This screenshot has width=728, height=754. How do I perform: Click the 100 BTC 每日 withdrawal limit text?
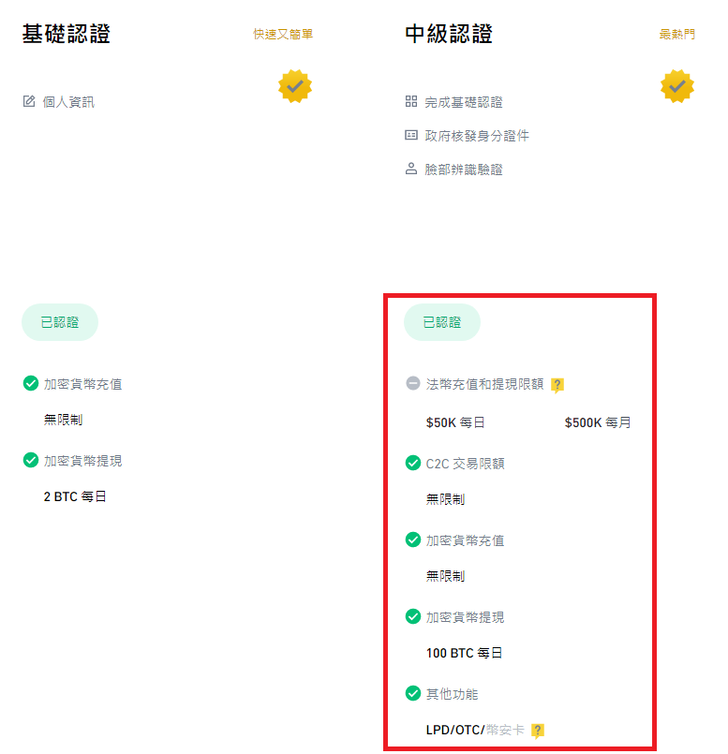tap(464, 653)
